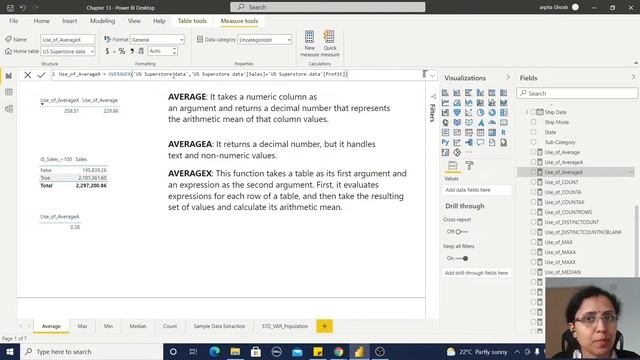
Task: Check the Ship Mode field
Action: point(533,122)
